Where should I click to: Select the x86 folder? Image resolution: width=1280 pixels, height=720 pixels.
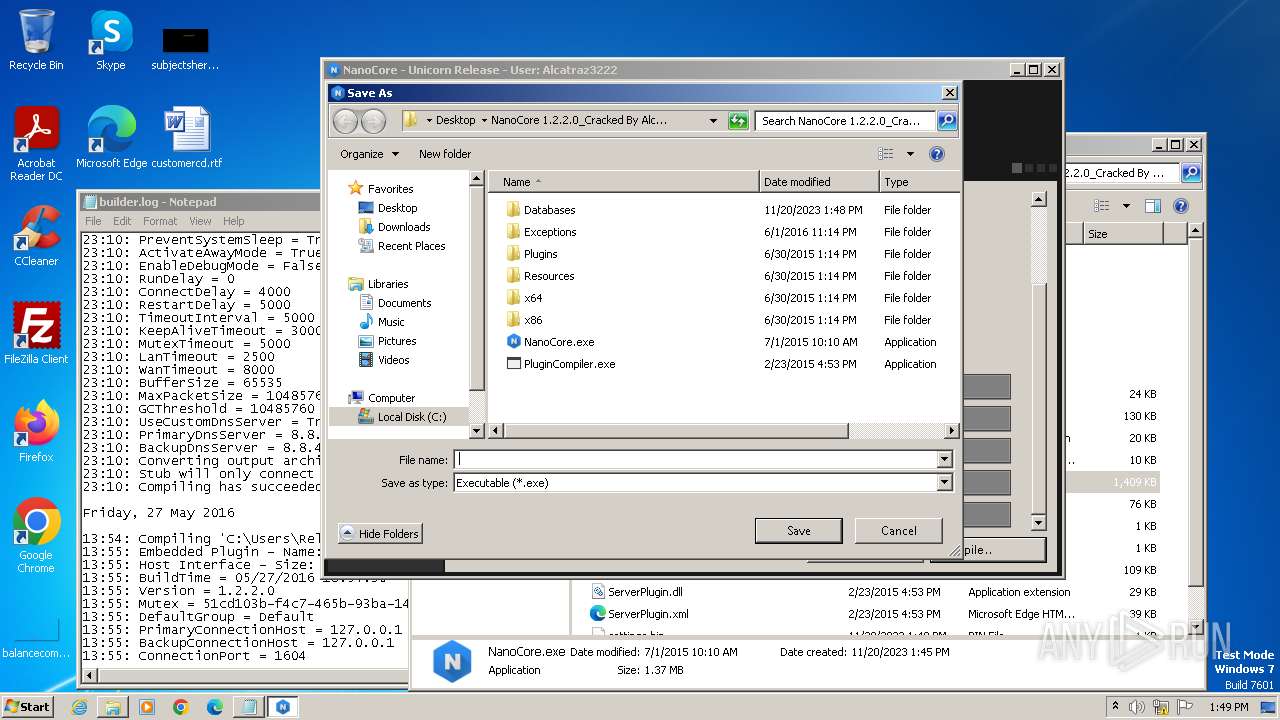pos(533,320)
